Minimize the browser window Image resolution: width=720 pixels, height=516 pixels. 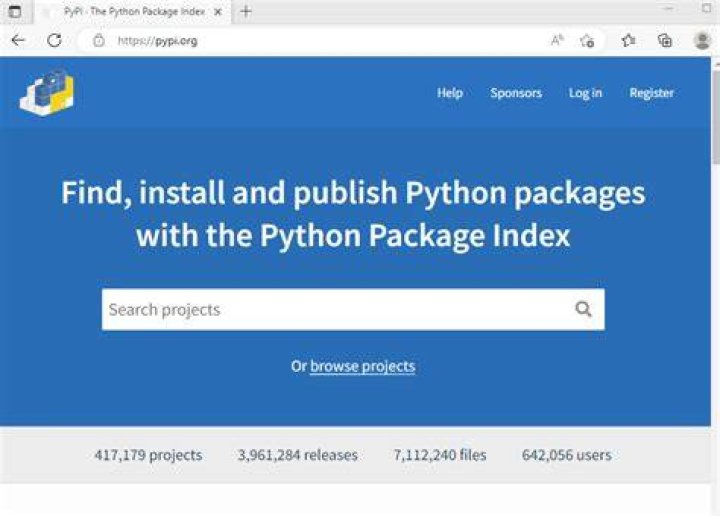(x=669, y=8)
